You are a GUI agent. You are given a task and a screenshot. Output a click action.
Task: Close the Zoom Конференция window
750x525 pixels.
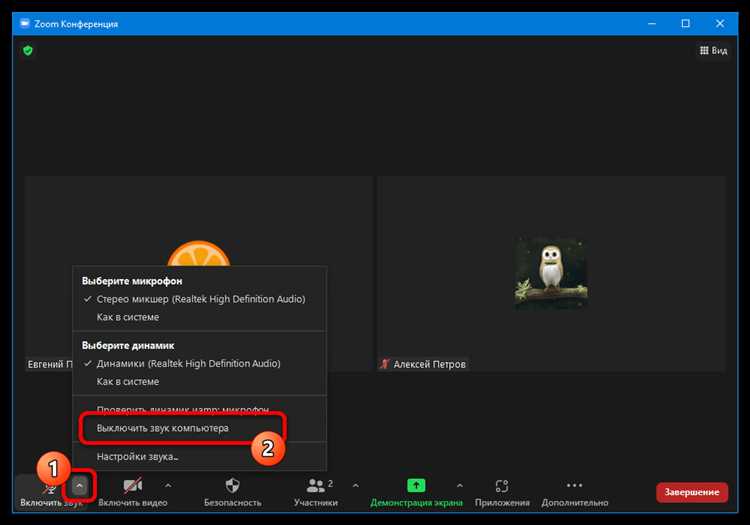click(x=720, y=23)
